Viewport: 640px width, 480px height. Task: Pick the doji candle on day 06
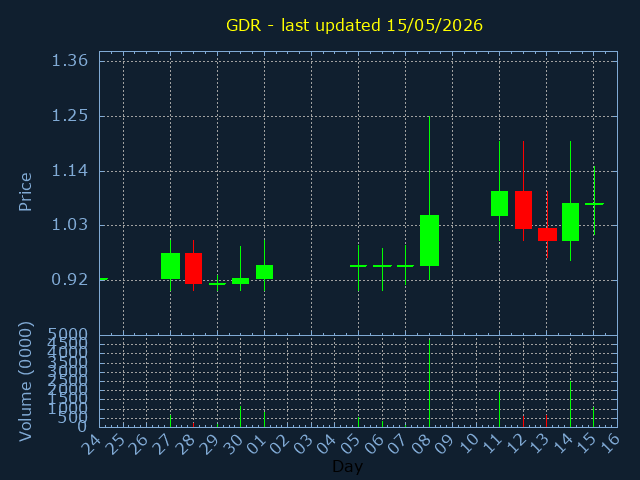(382, 266)
